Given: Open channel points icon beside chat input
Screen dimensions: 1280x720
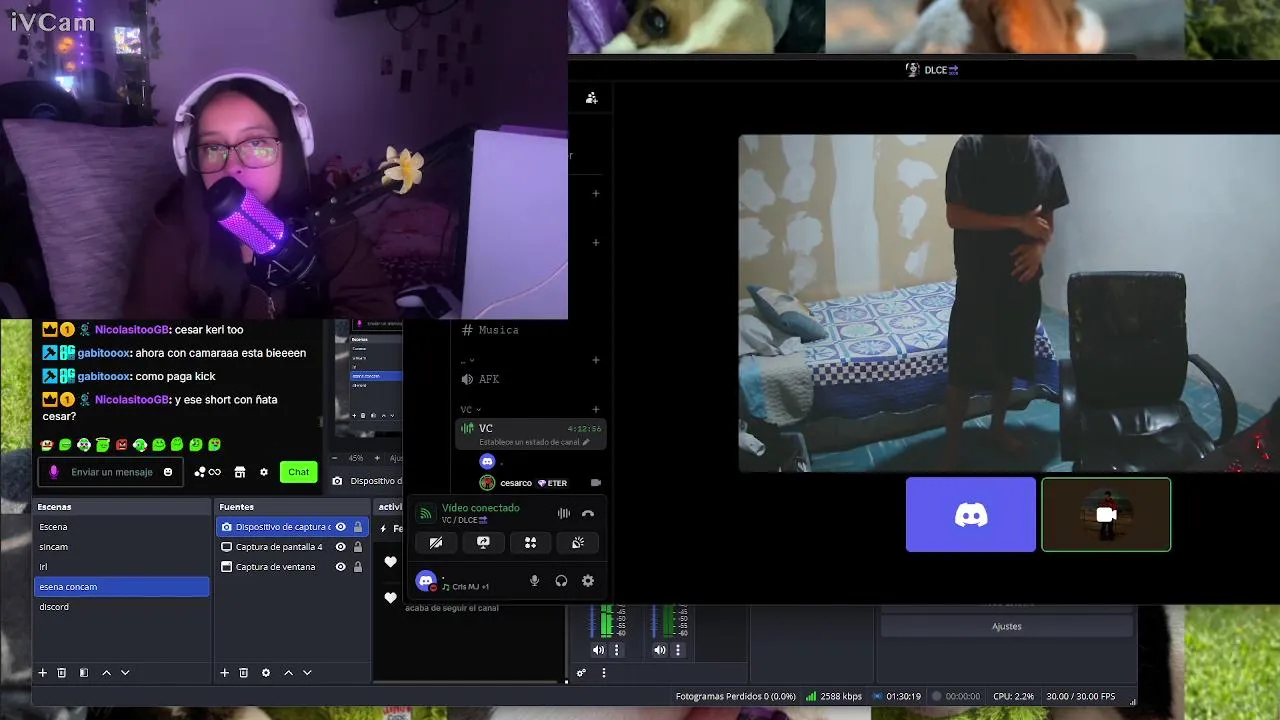Looking at the screenshot, I should pyautogui.click(x=207, y=472).
